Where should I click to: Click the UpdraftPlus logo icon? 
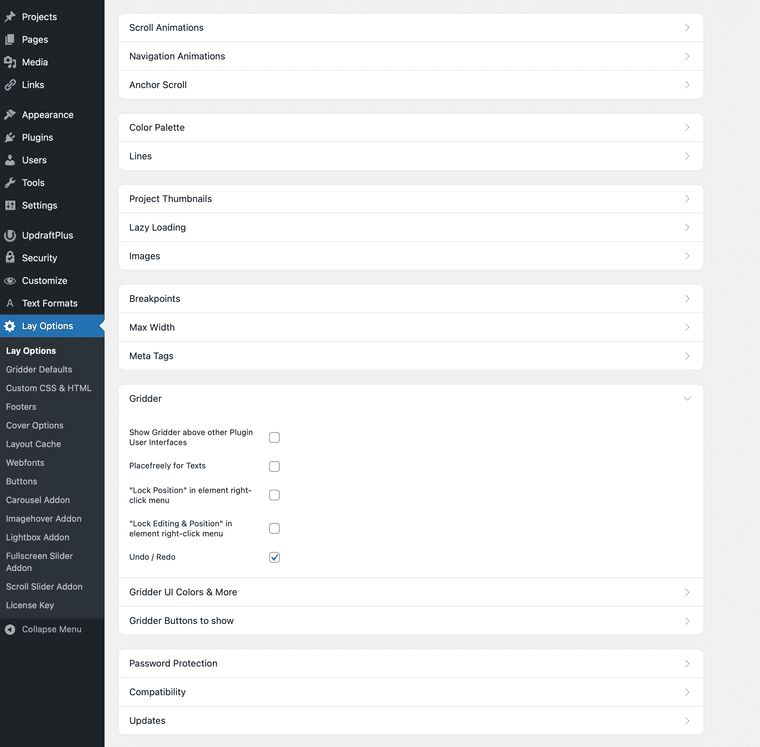pos(10,236)
